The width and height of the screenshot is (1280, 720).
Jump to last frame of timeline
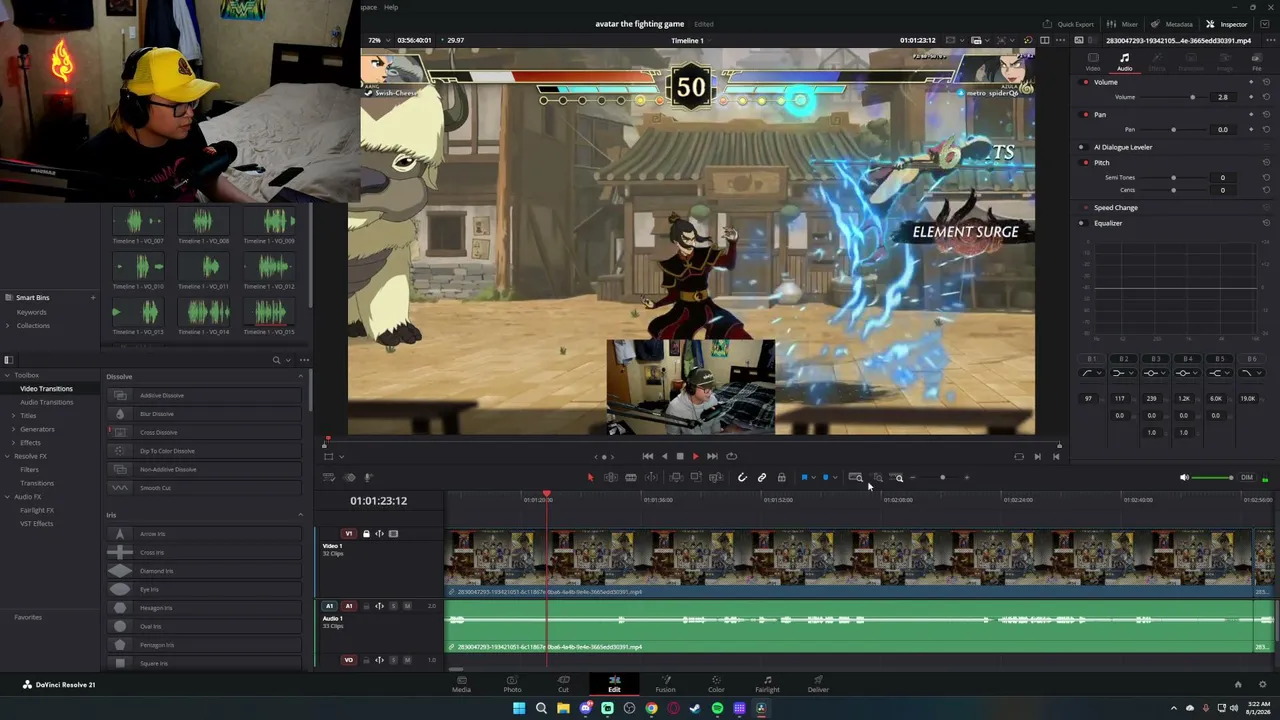pos(712,456)
